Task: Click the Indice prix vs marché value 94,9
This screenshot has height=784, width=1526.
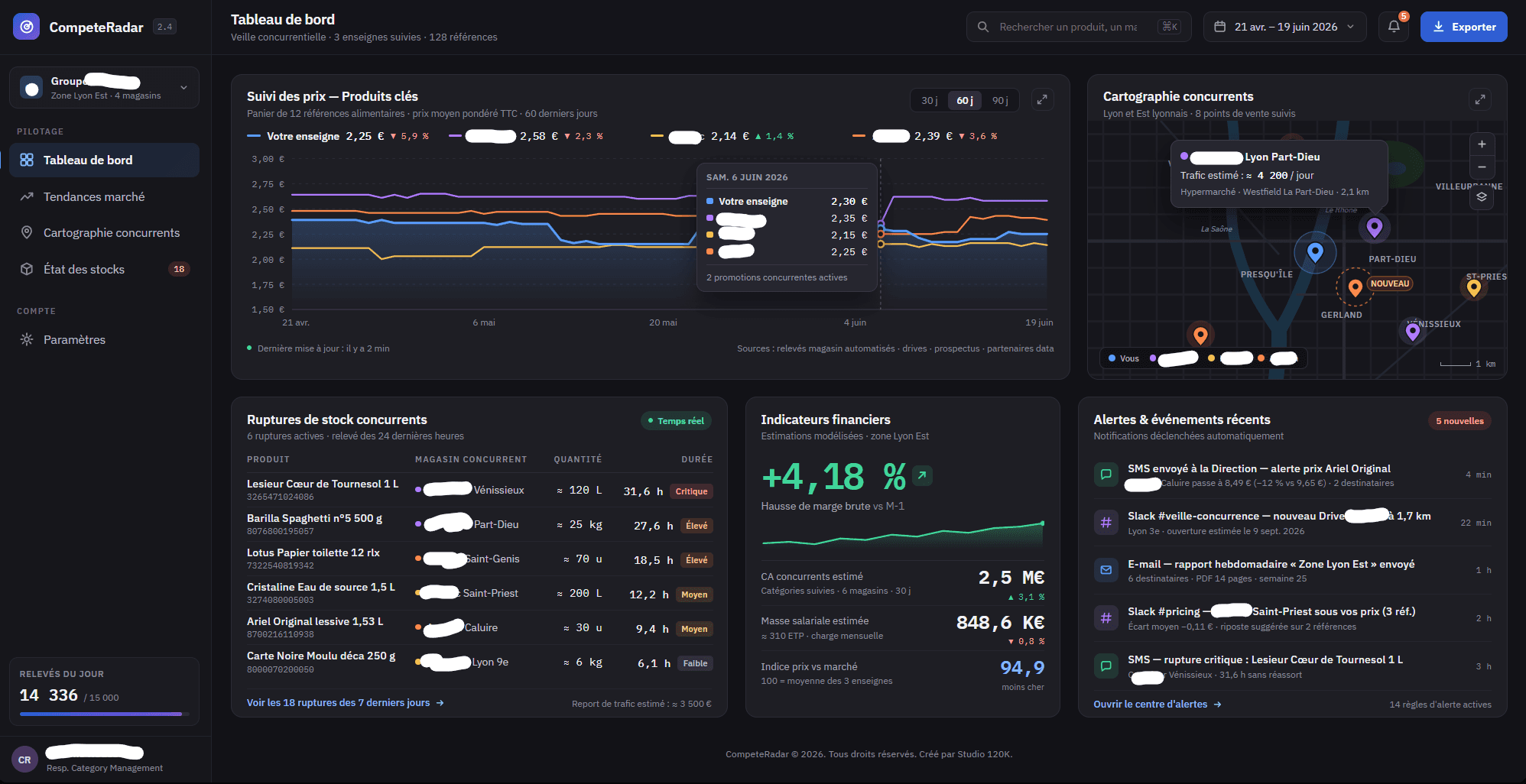Action: pyautogui.click(x=1022, y=668)
